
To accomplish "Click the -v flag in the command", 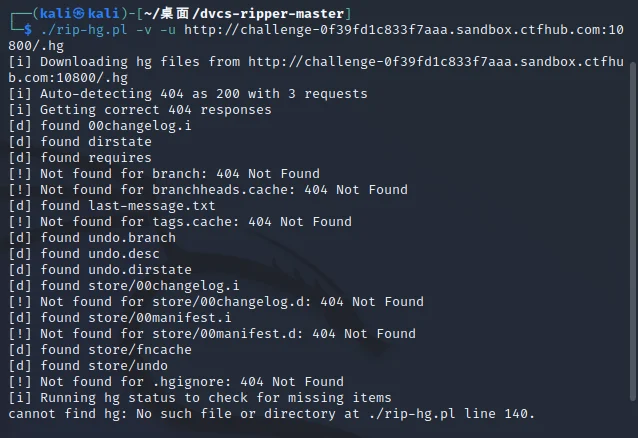I will 135,29.
